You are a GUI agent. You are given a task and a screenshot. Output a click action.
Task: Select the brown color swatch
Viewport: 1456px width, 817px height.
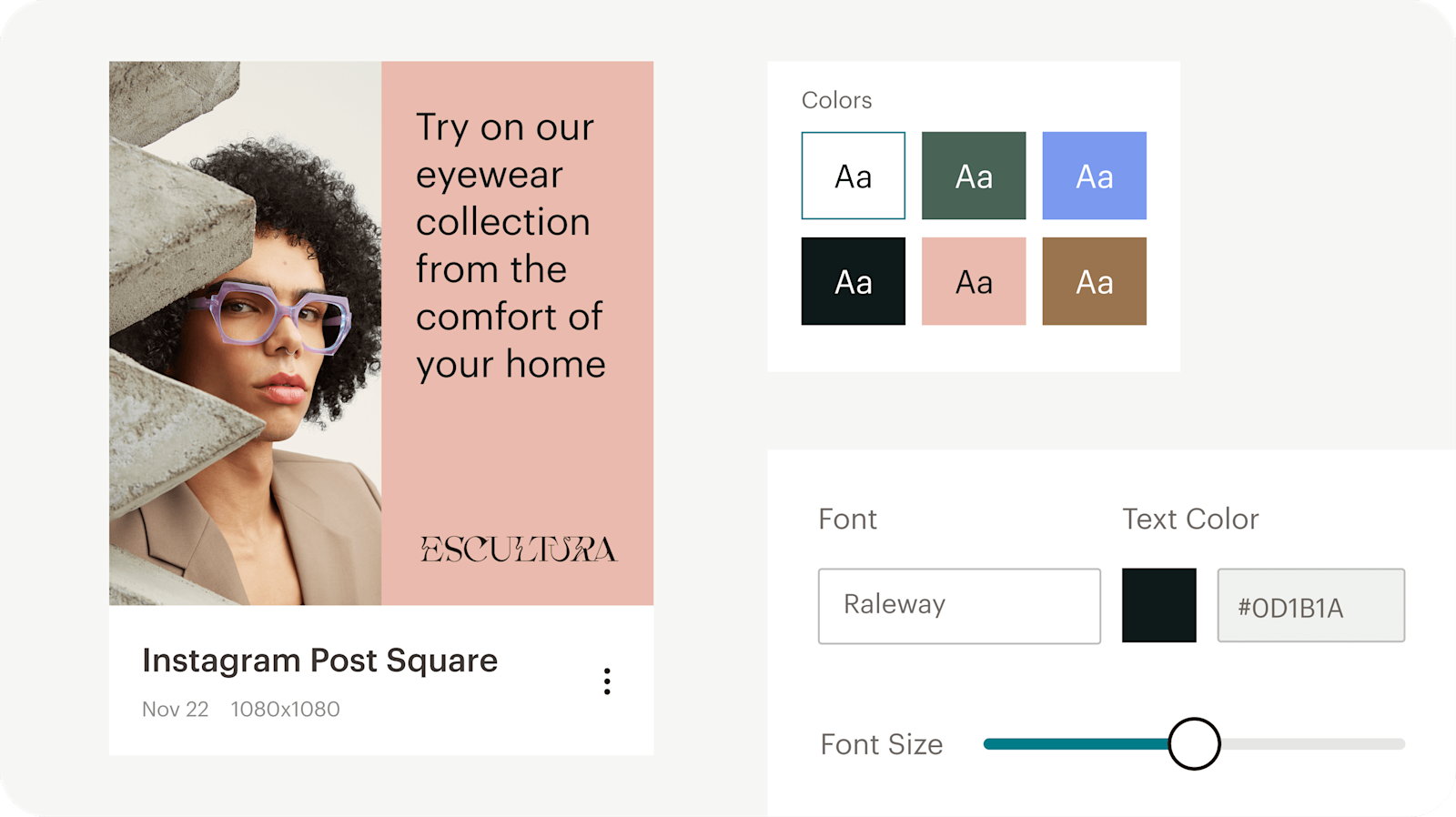point(1094,280)
